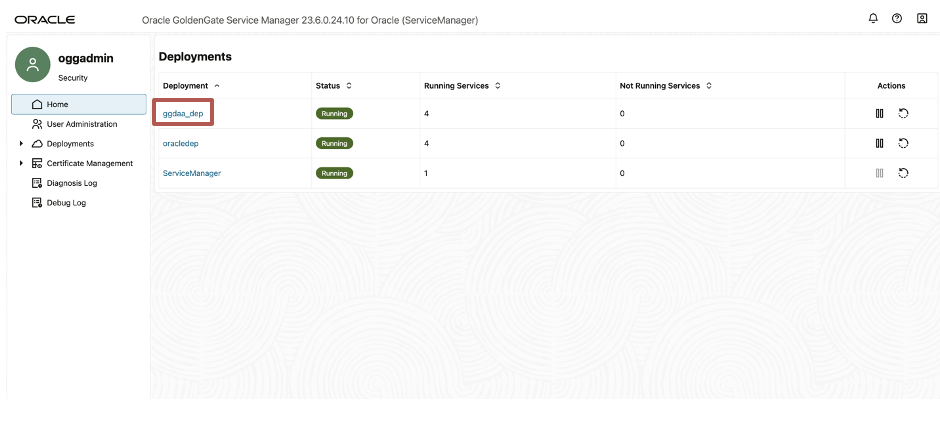This screenshot has width=940, height=436.
Task: Restart the oracledep deployment
Action: coord(903,143)
